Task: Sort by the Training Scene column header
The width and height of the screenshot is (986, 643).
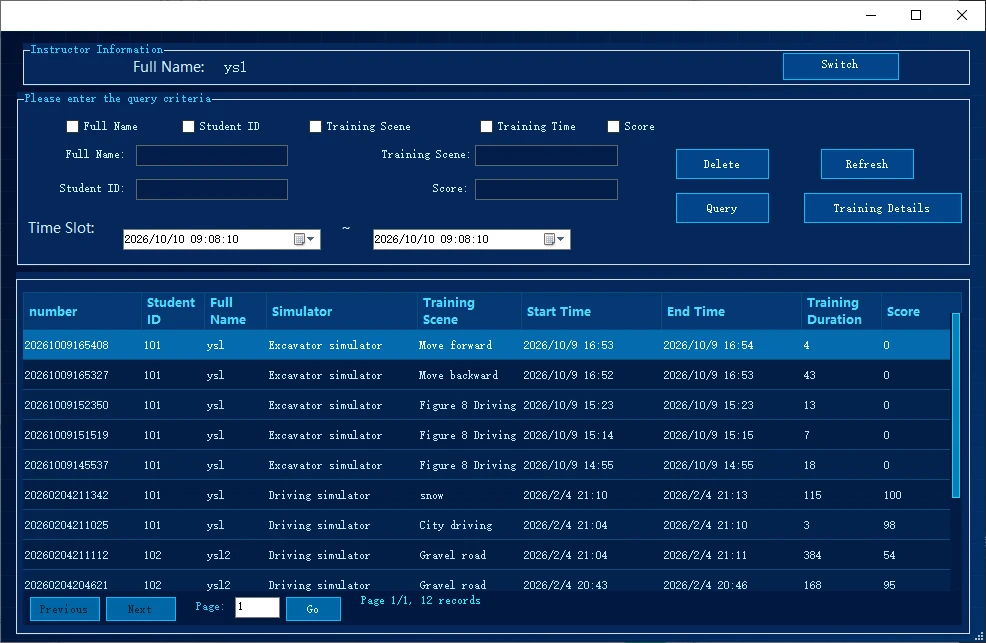Action: pyautogui.click(x=469, y=311)
